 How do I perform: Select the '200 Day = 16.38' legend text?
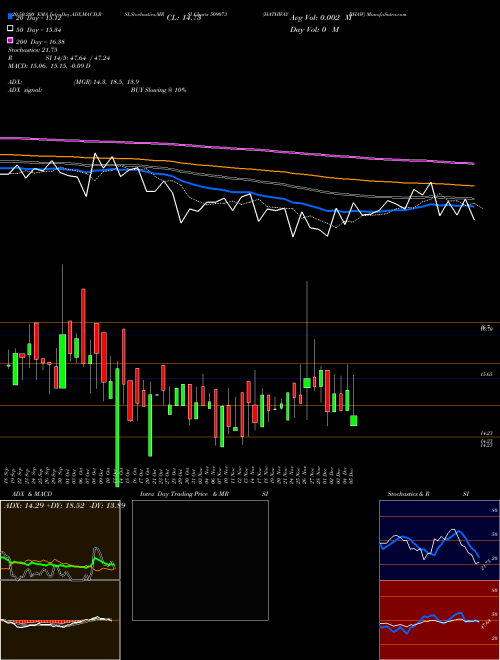pos(40,42)
